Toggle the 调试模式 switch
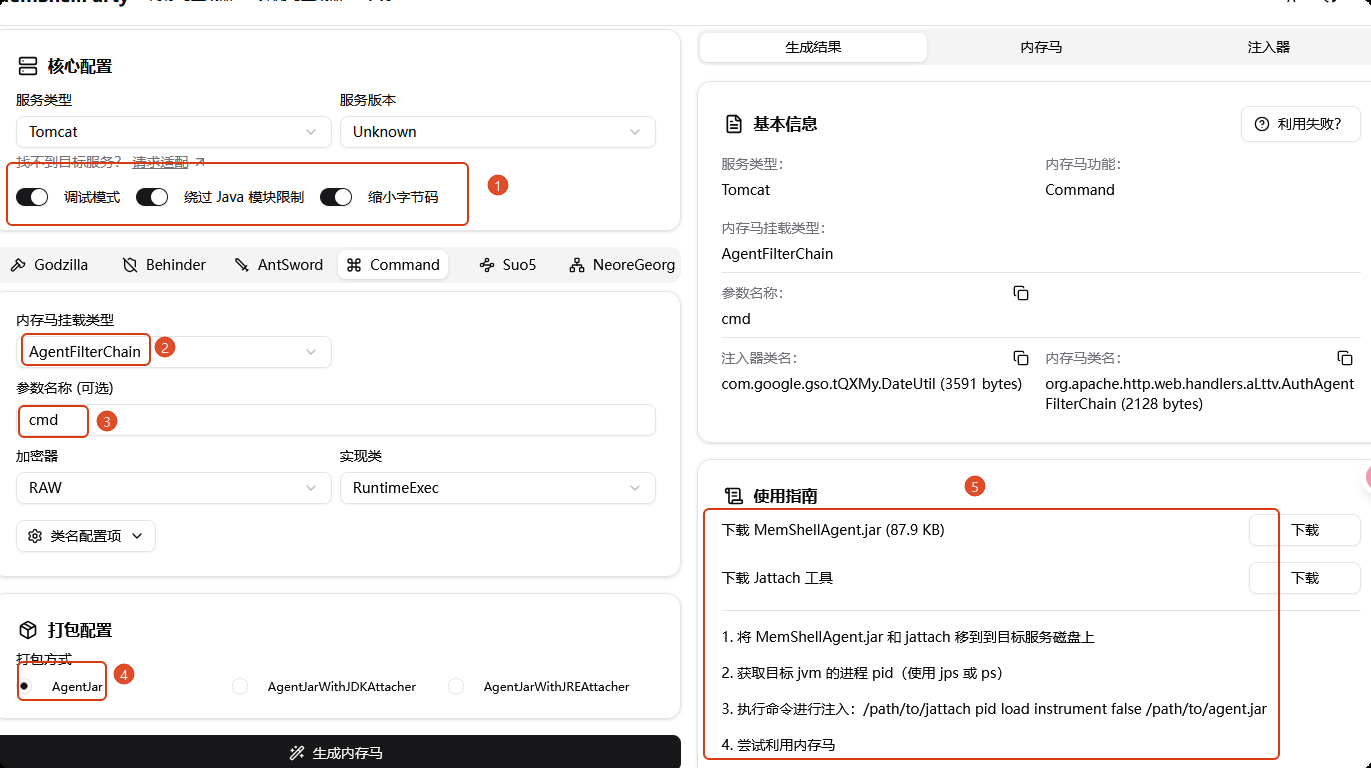1371x768 pixels. (x=32, y=197)
